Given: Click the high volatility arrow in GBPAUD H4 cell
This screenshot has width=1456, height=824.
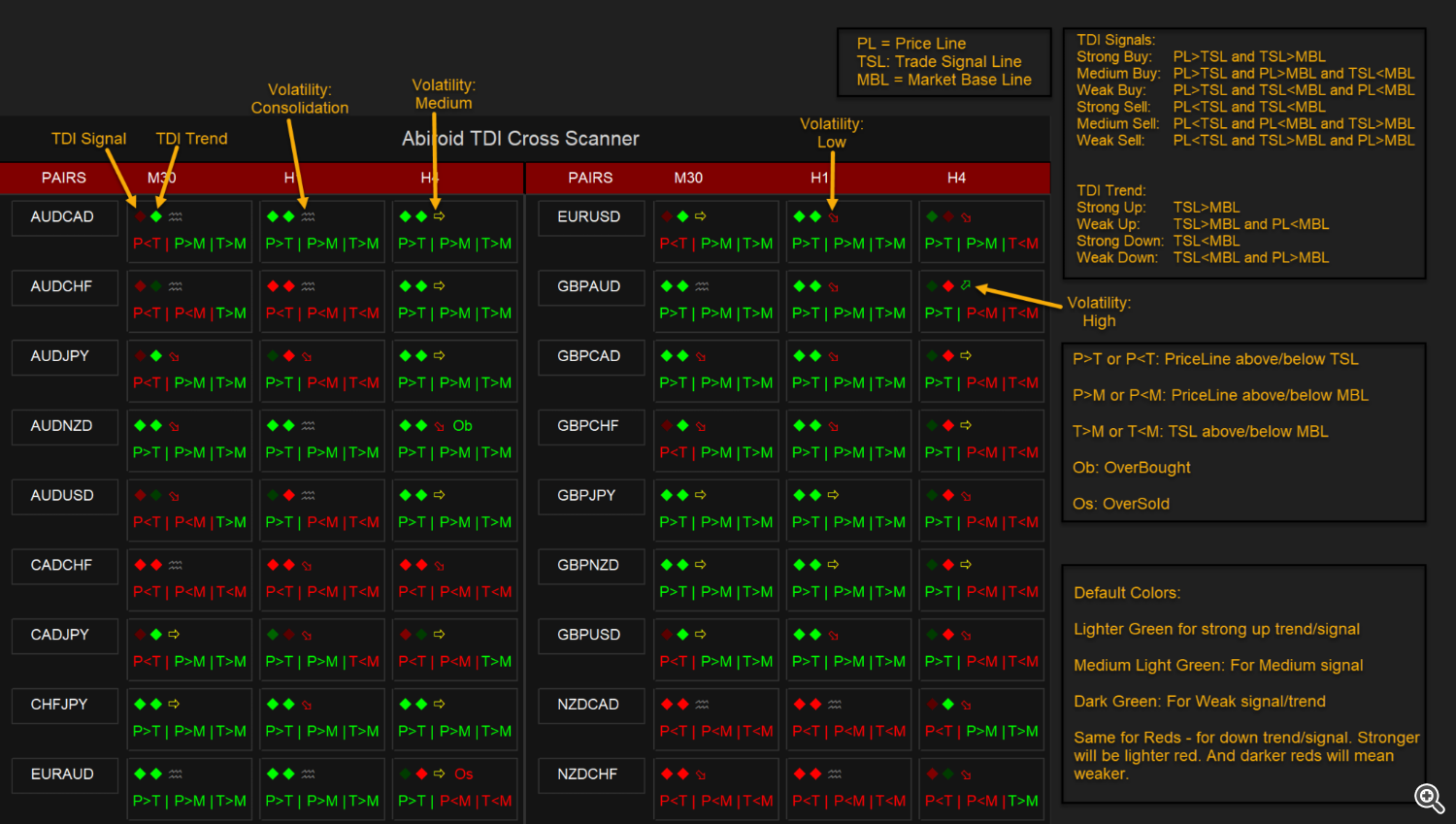Looking at the screenshot, I should coord(966,286).
